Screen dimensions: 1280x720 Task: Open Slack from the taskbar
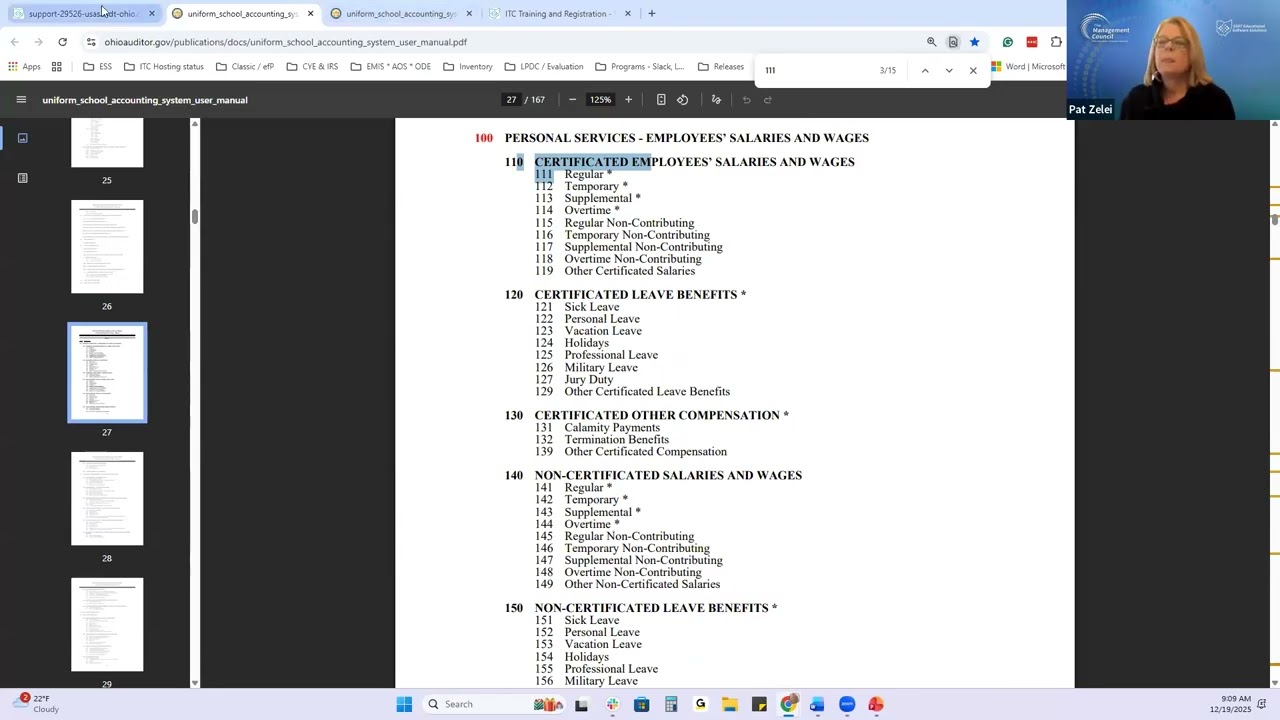(612, 704)
